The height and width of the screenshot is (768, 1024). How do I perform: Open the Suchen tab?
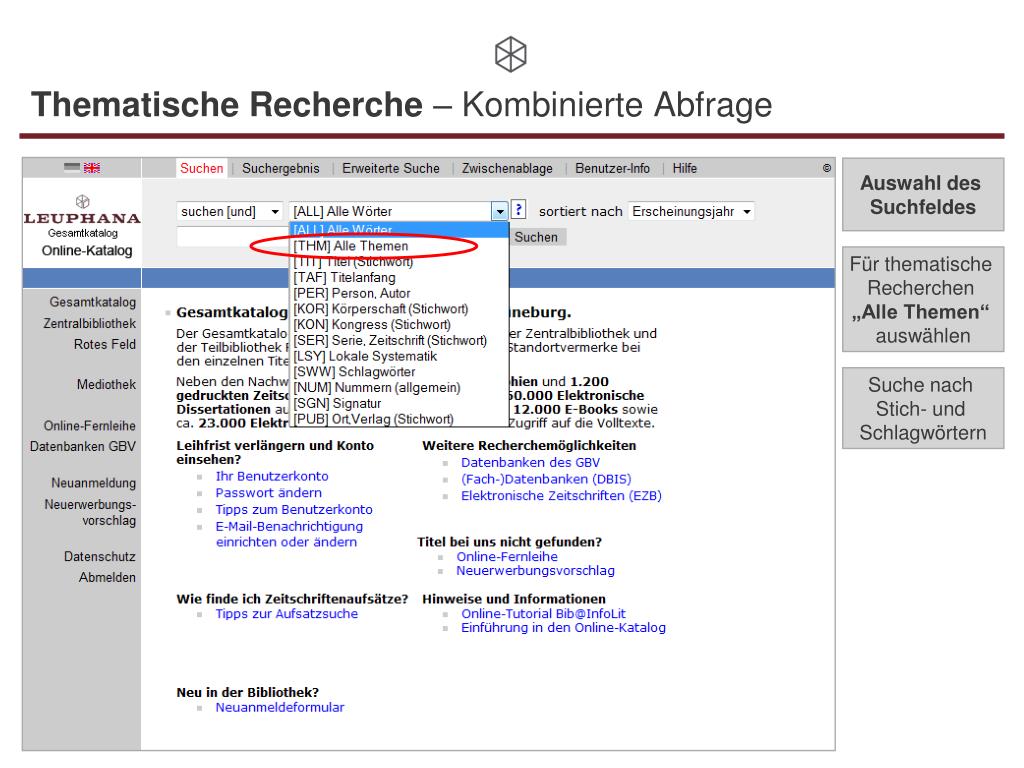[202, 168]
